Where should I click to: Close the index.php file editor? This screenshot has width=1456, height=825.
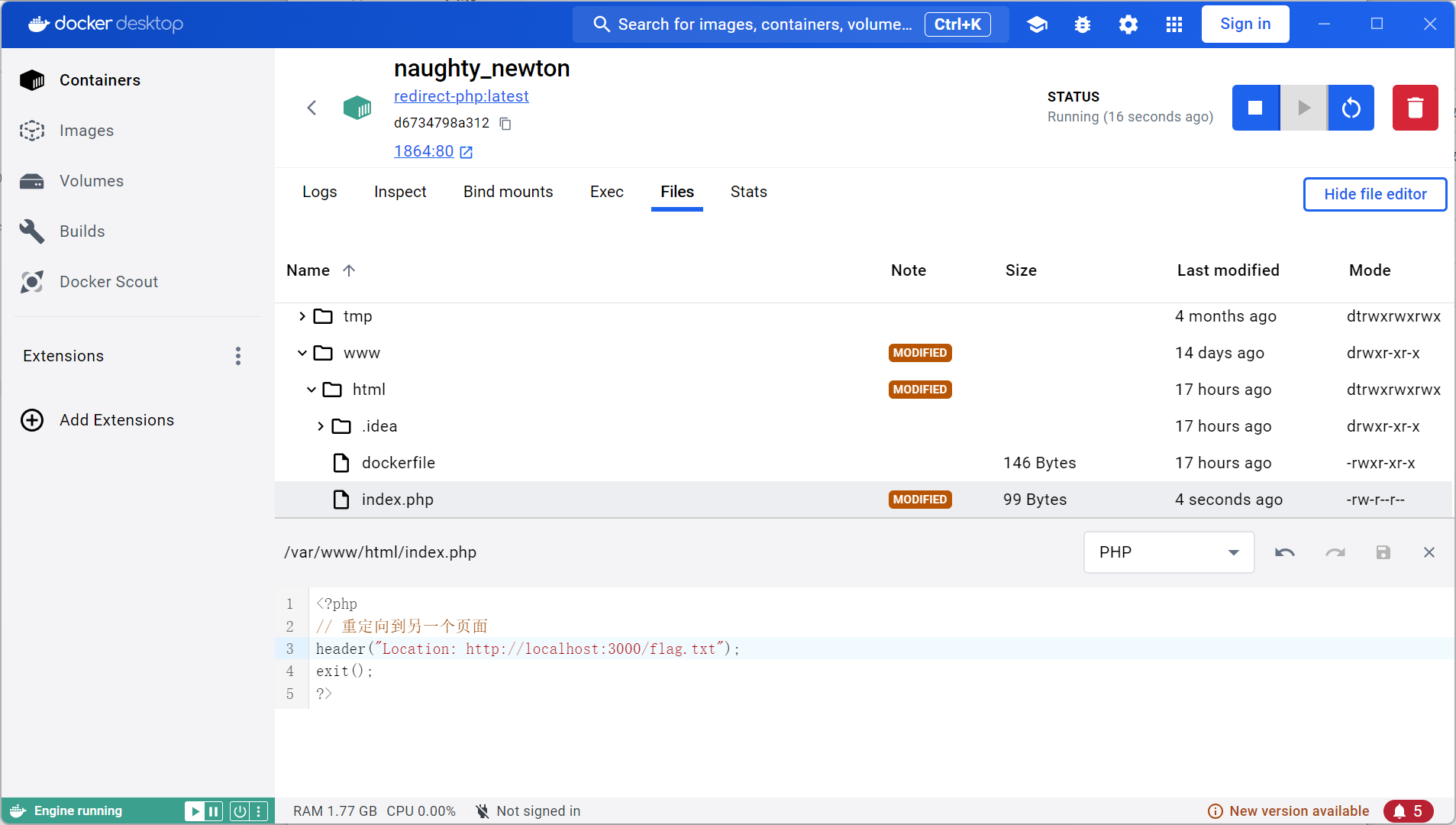tap(1429, 552)
